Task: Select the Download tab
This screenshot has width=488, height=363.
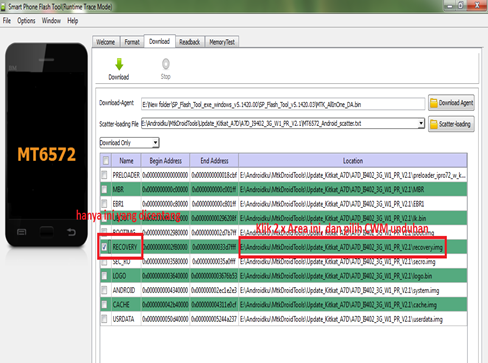Action: click(159, 41)
